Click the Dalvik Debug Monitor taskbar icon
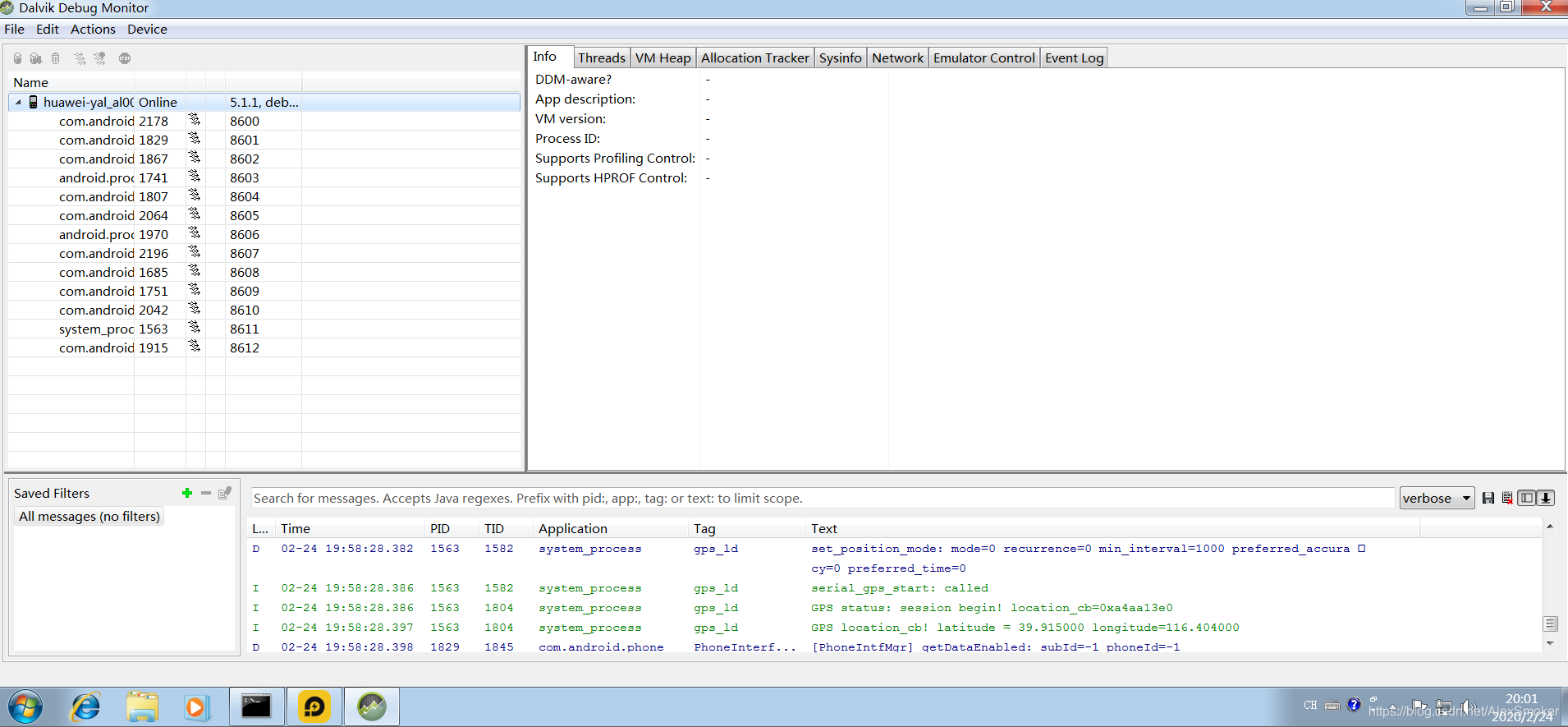 (372, 706)
